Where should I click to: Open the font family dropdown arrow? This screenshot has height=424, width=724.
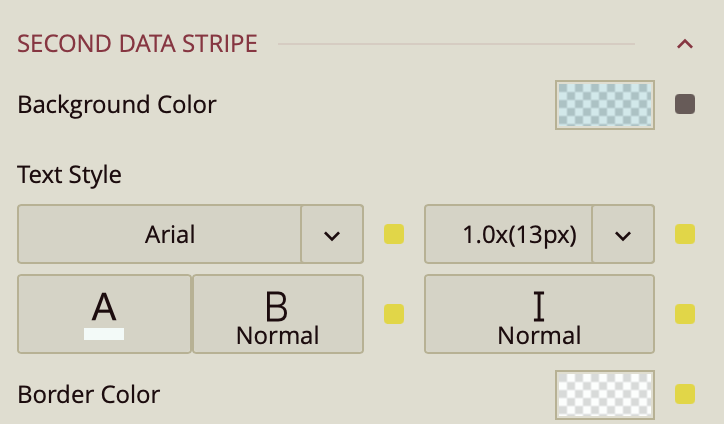331,235
